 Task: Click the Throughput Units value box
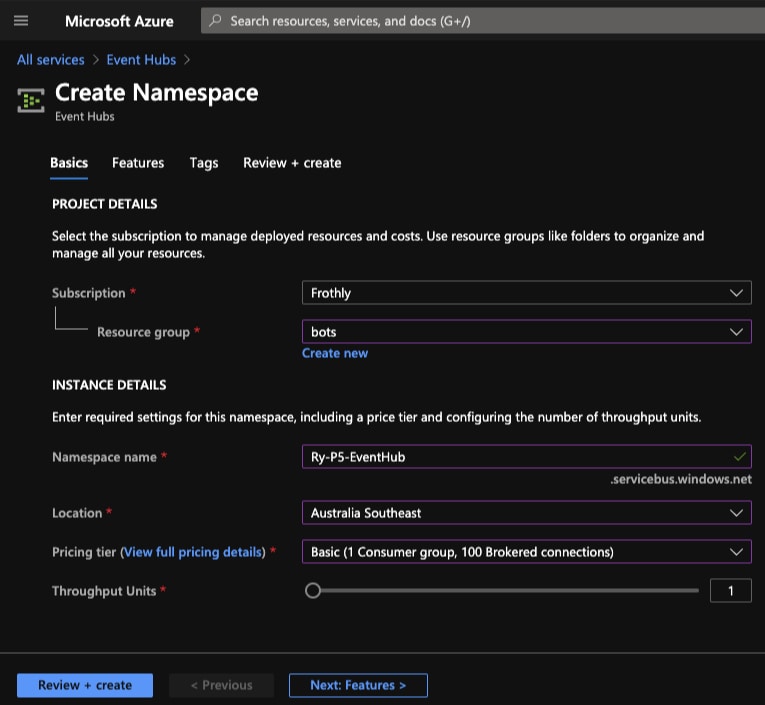tap(730, 591)
